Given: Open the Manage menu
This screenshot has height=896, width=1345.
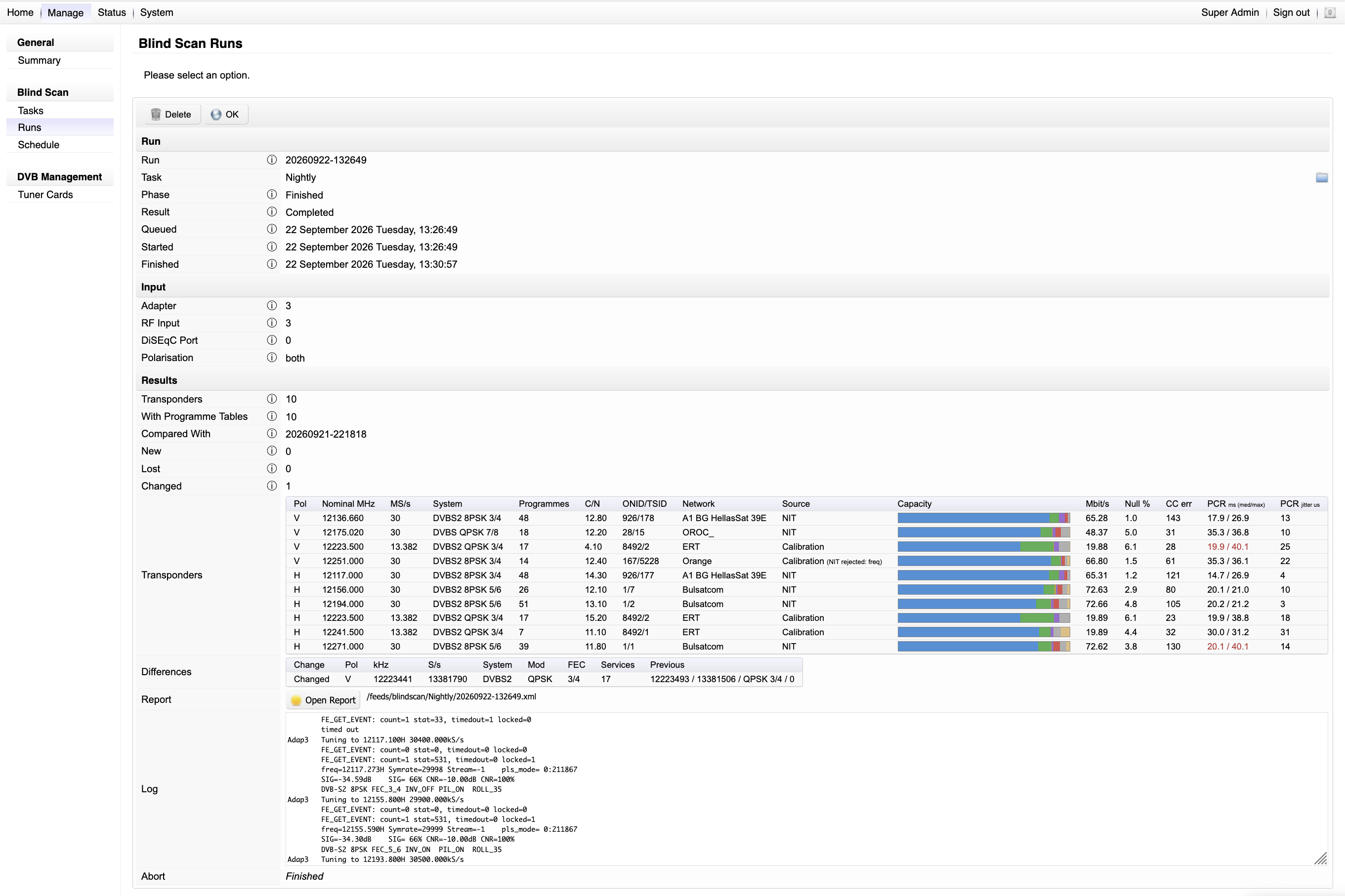Looking at the screenshot, I should [65, 12].
